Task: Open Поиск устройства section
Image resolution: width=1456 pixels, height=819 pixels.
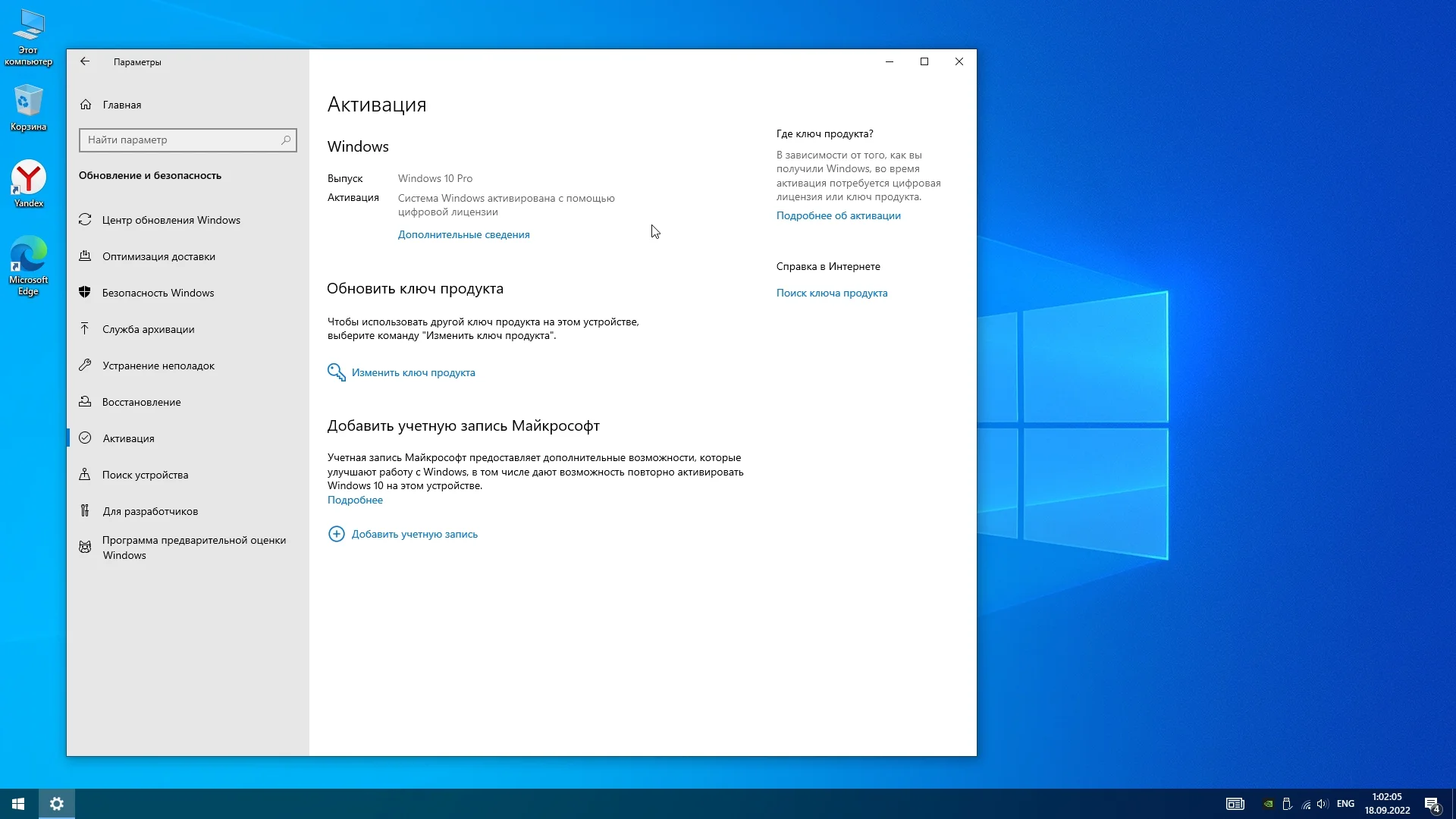Action: (x=145, y=475)
